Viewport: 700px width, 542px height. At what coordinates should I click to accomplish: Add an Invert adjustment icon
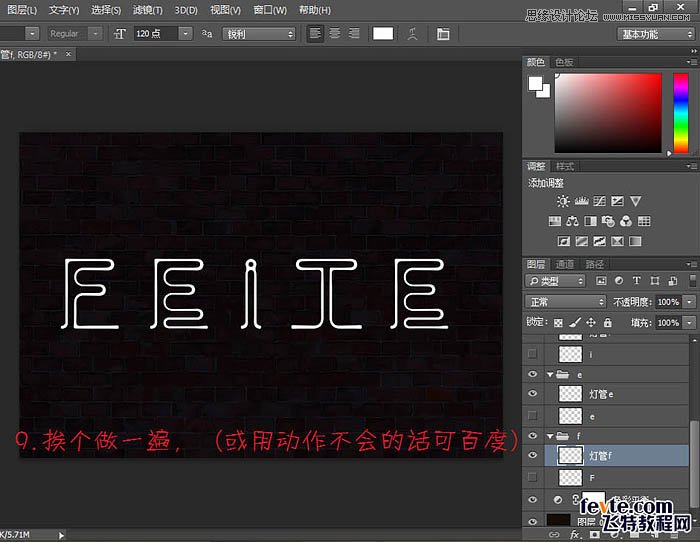[564, 242]
